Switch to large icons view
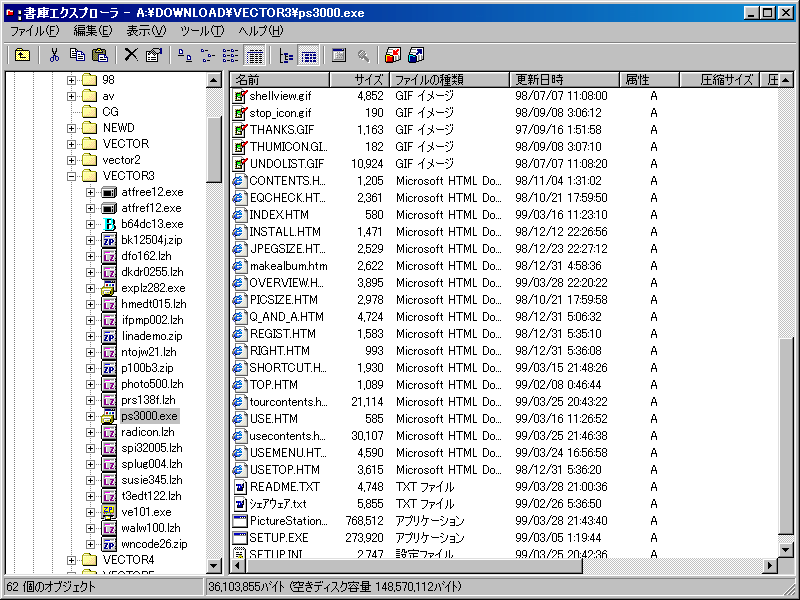 186,55
